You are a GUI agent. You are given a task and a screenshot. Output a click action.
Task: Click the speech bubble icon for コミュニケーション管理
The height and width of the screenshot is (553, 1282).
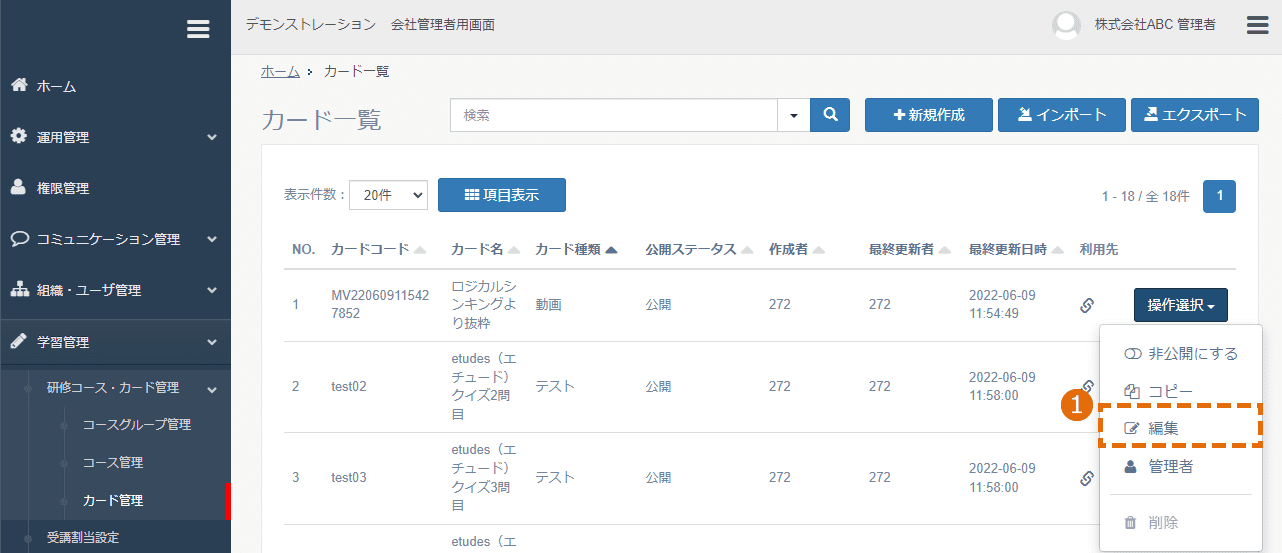(19, 238)
